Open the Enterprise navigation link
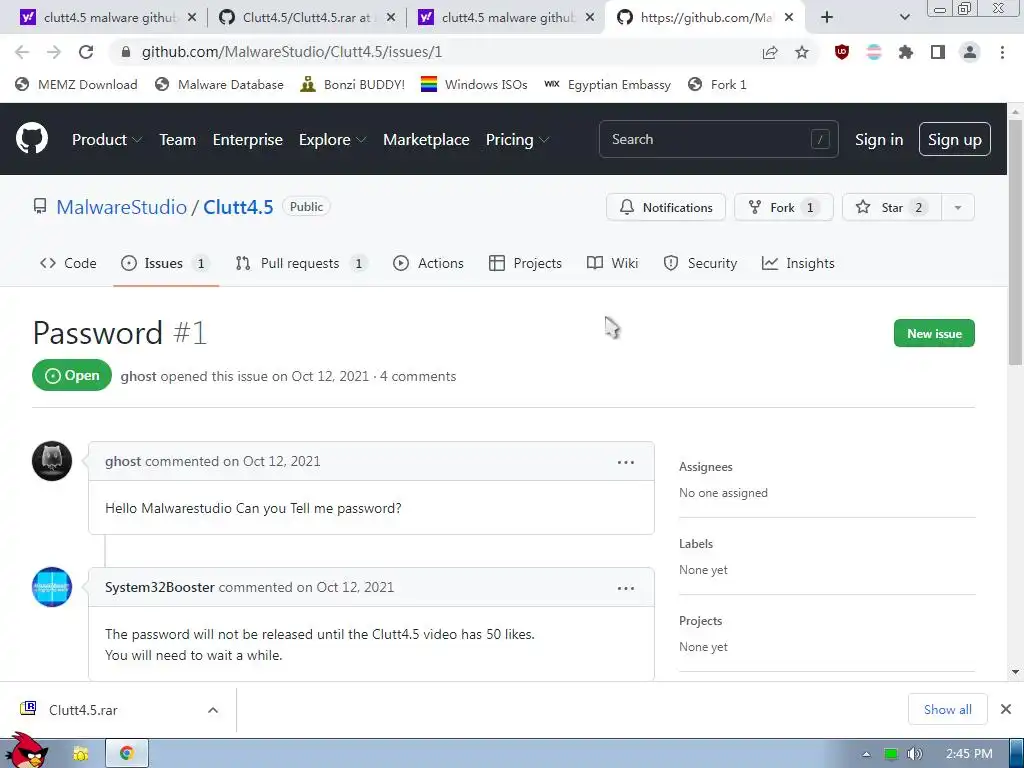 click(248, 140)
